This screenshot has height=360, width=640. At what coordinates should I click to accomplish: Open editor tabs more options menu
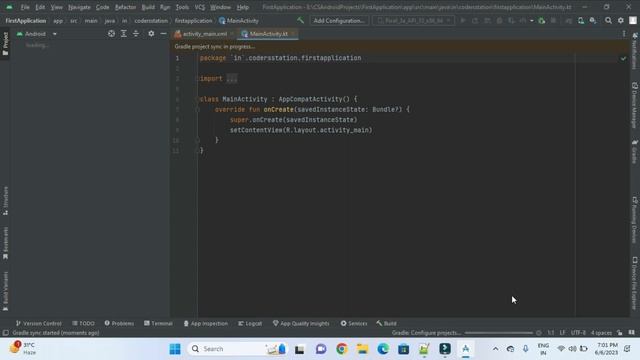[x=624, y=34]
